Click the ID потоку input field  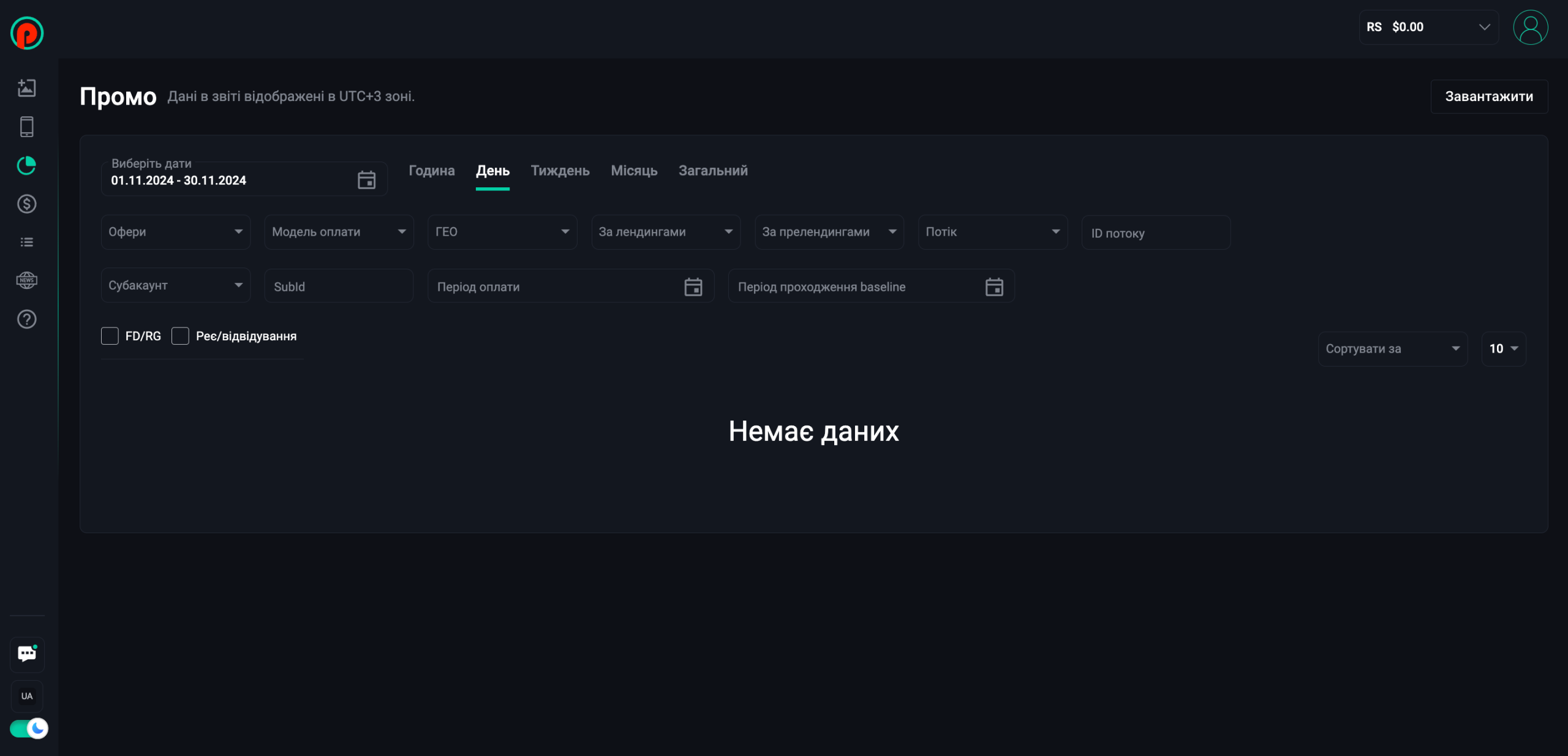click(x=1155, y=233)
